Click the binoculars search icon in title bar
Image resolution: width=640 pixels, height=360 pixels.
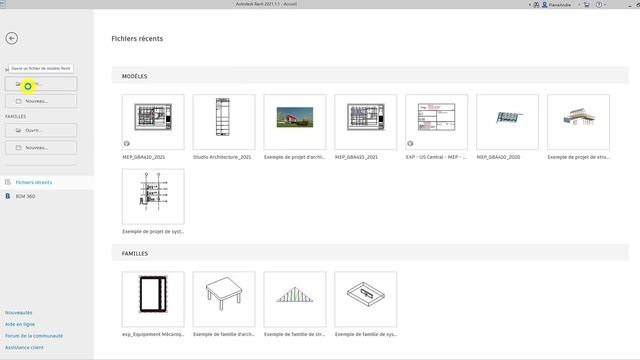(536, 4)
